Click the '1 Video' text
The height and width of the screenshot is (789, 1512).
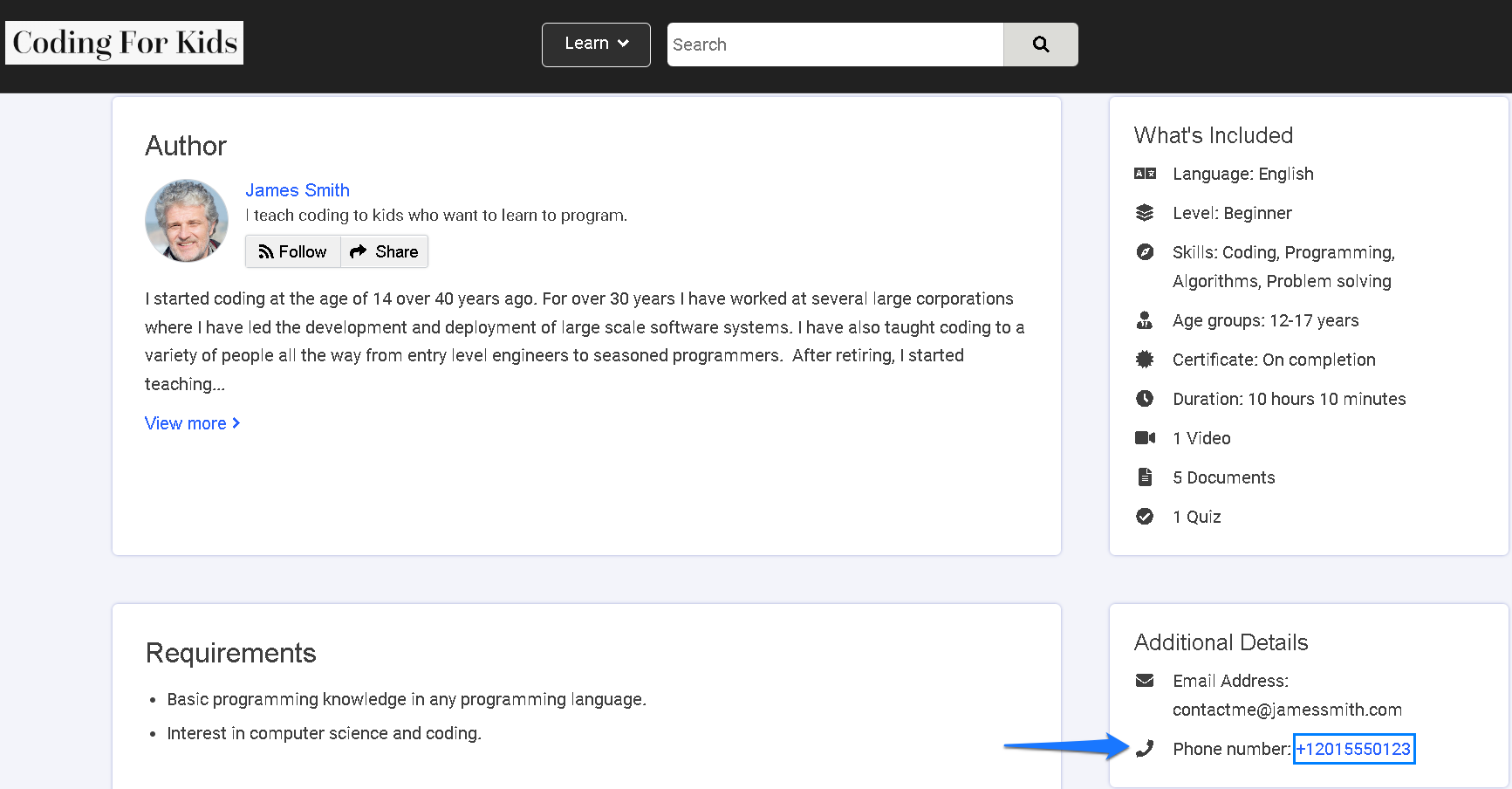tap(1201, 438)
